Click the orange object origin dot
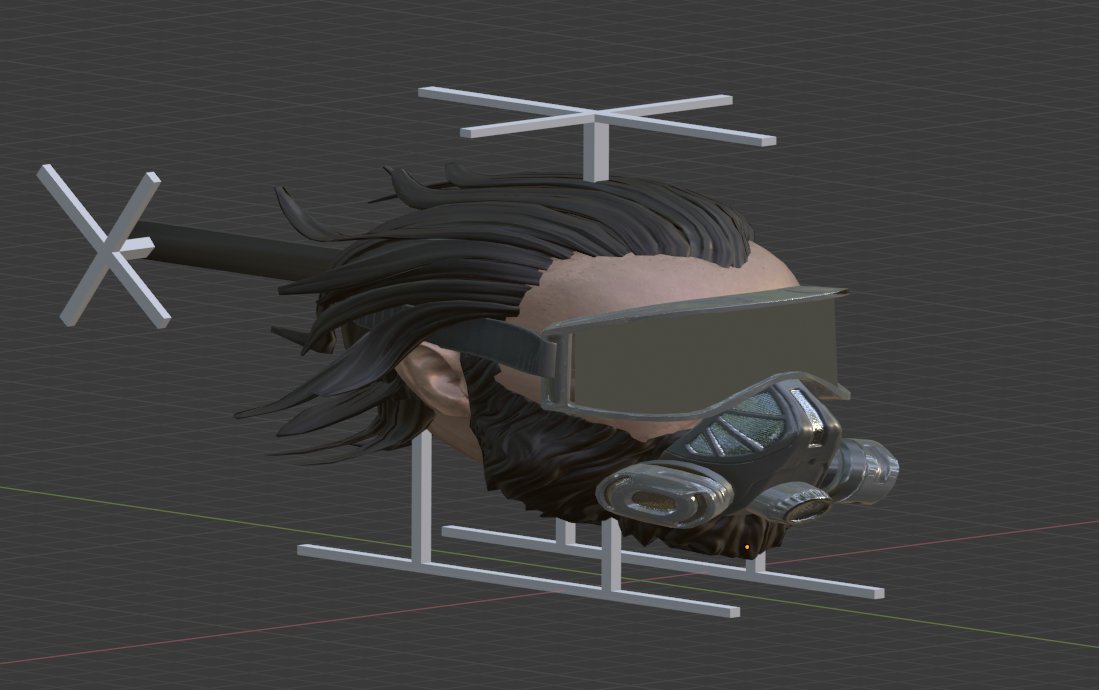1099x690 pixels. coord(747,546)
